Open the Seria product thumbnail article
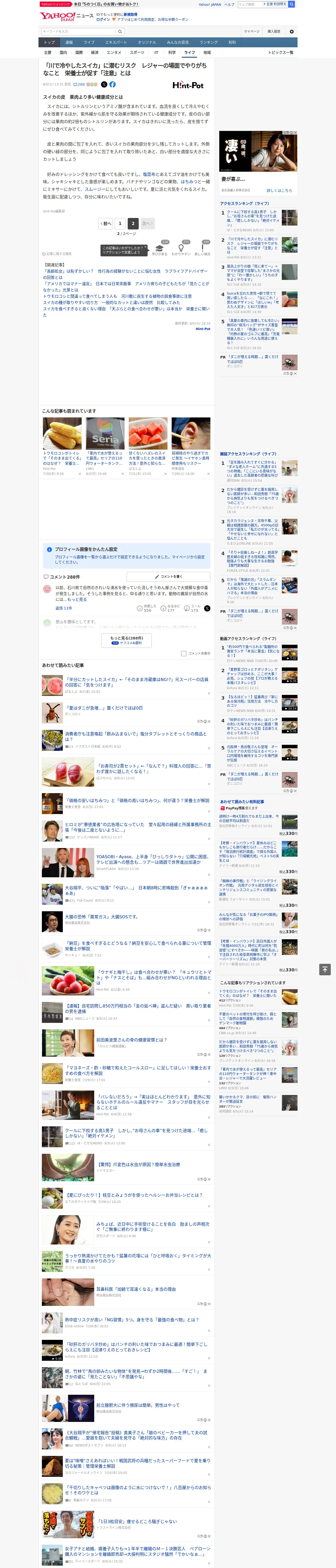The height and width of the screenshot is (1568, 336). [x=105, y=433]
